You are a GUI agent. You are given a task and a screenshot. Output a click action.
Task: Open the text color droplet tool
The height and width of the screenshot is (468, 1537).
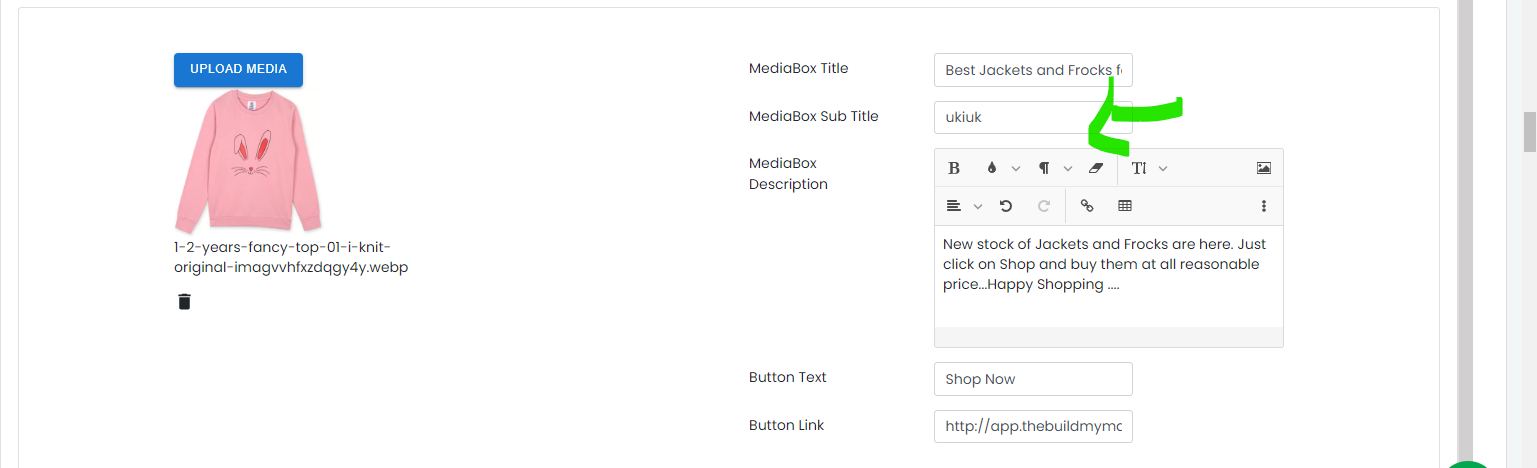tap(992, 168)
